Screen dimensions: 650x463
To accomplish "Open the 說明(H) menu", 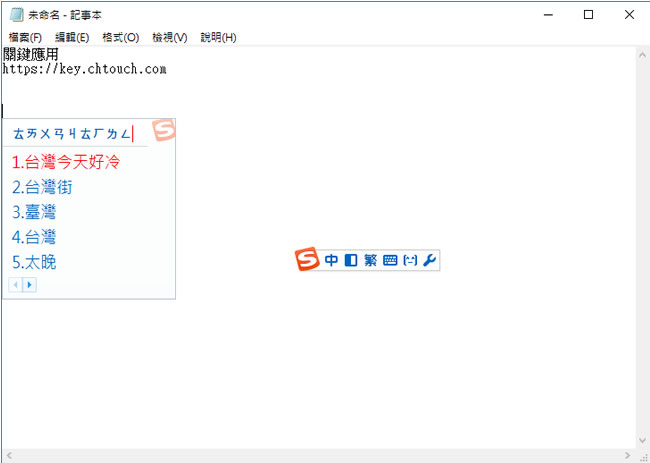I will [x=218, y=37].
